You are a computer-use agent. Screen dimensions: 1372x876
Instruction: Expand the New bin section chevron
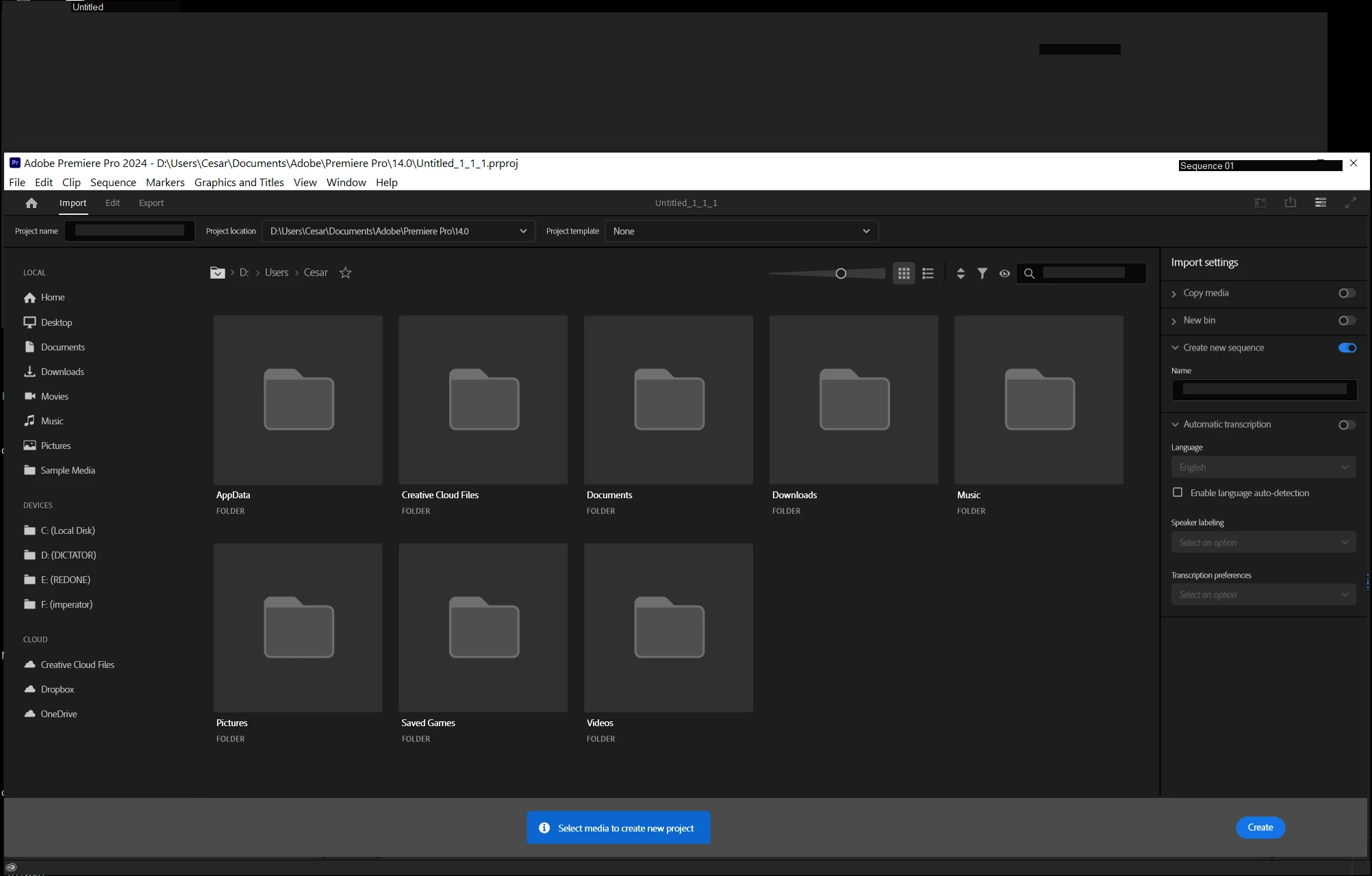click(1174, 321)
